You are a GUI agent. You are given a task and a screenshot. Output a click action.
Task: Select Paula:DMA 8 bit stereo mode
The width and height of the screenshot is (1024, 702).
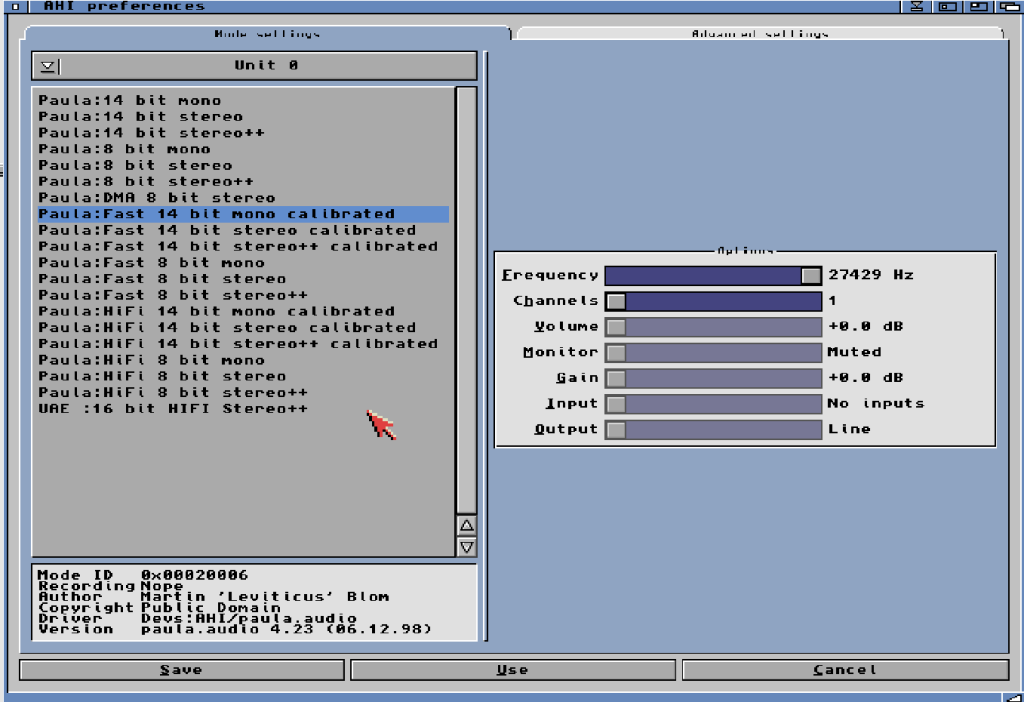coord(157,197)
